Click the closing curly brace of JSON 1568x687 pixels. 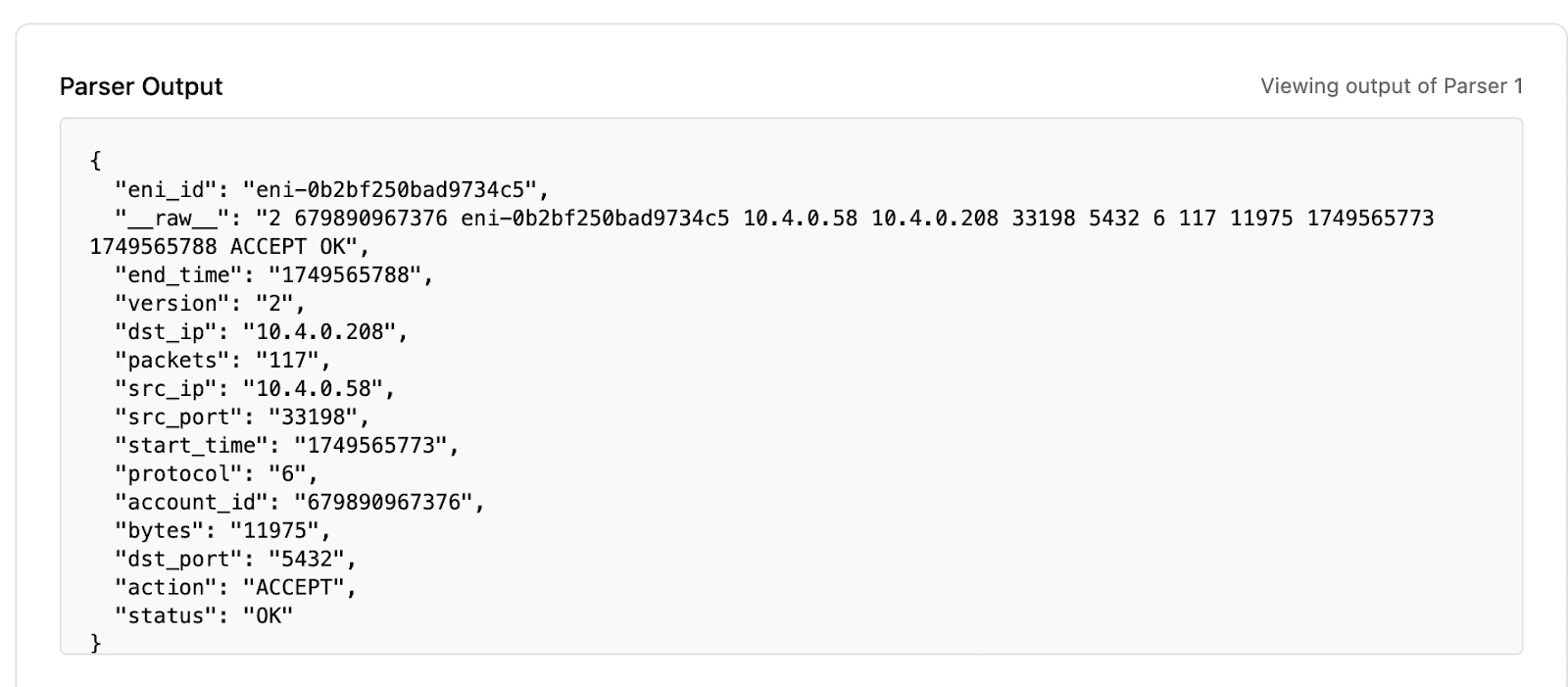95,644
